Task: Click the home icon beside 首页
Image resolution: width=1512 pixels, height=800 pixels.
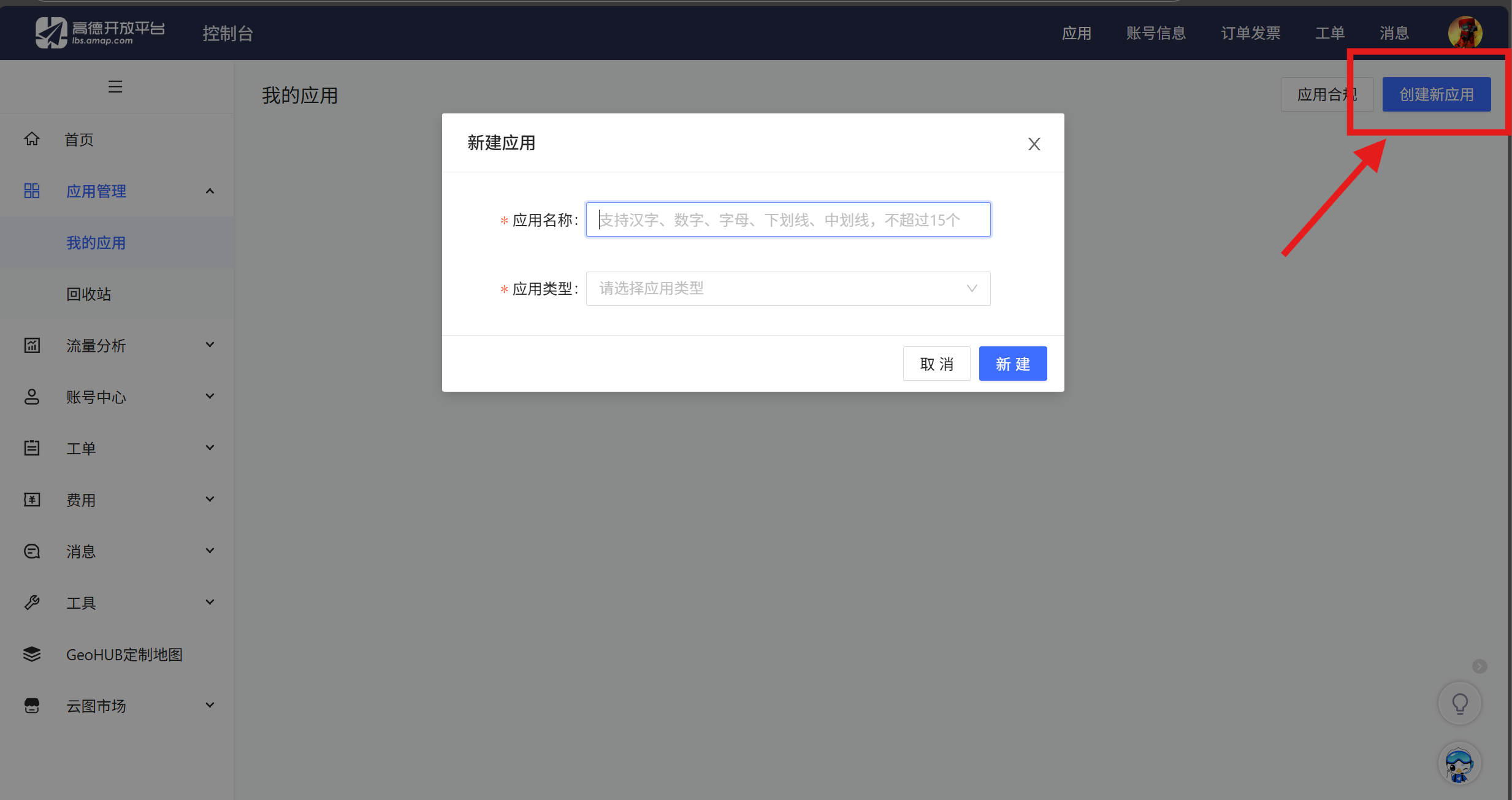Action: (32, 139)
